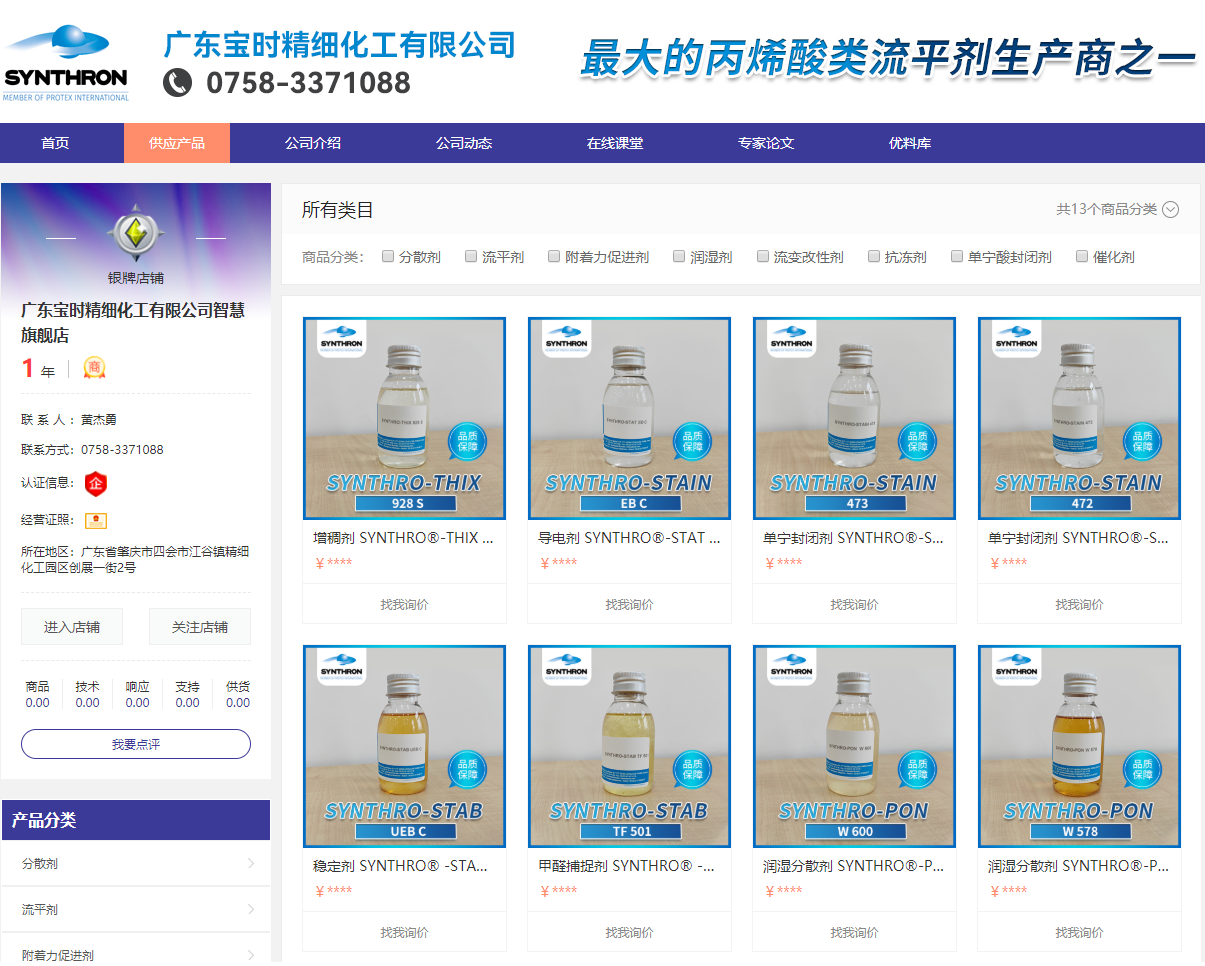The height and width of the screenshot is (966, 1205).
Task: Click quality guarantee badge on SYNTHRO-PON W 600
Action: [x=918, y=769]
